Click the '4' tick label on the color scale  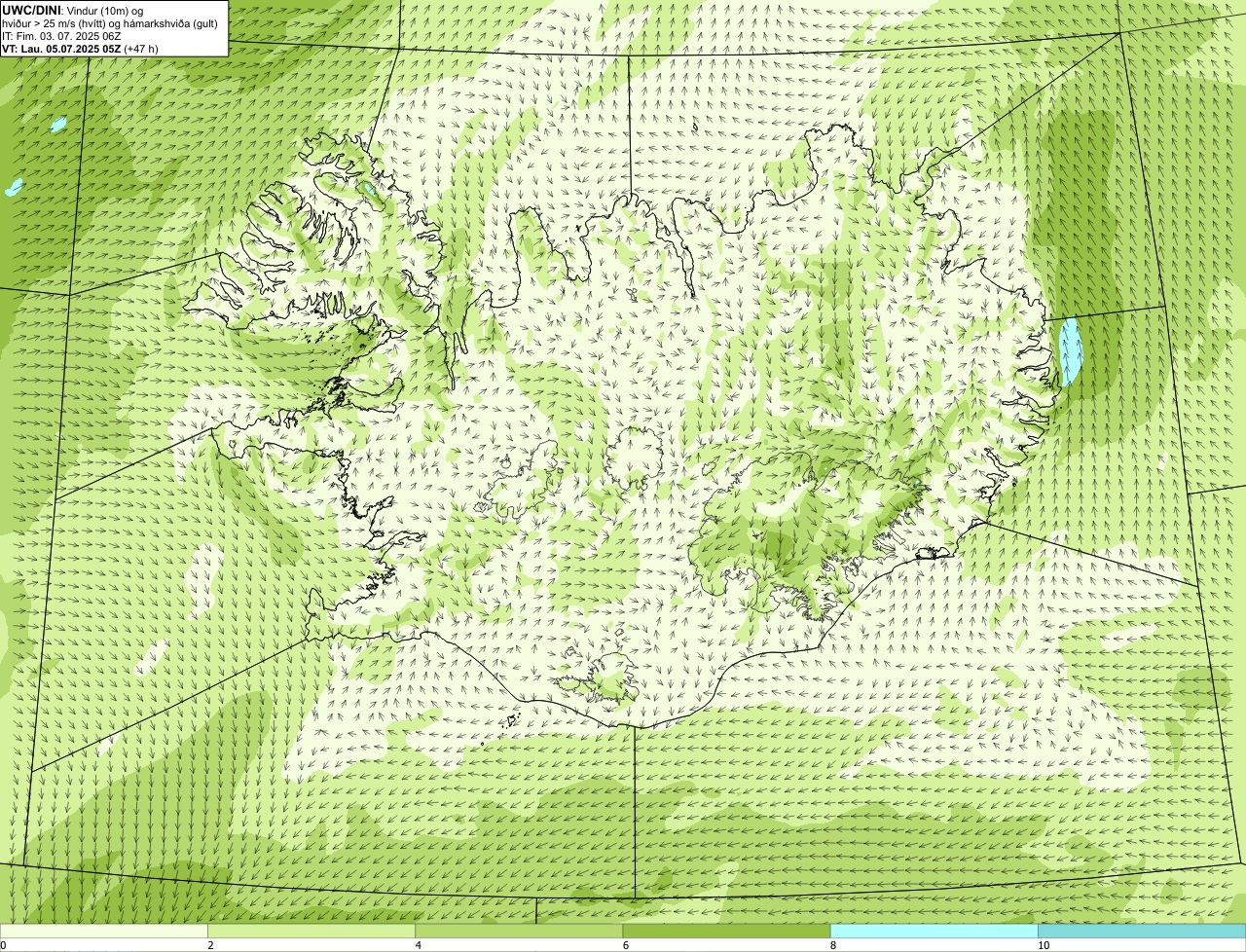pyautogui.click(x=418, y=945)
